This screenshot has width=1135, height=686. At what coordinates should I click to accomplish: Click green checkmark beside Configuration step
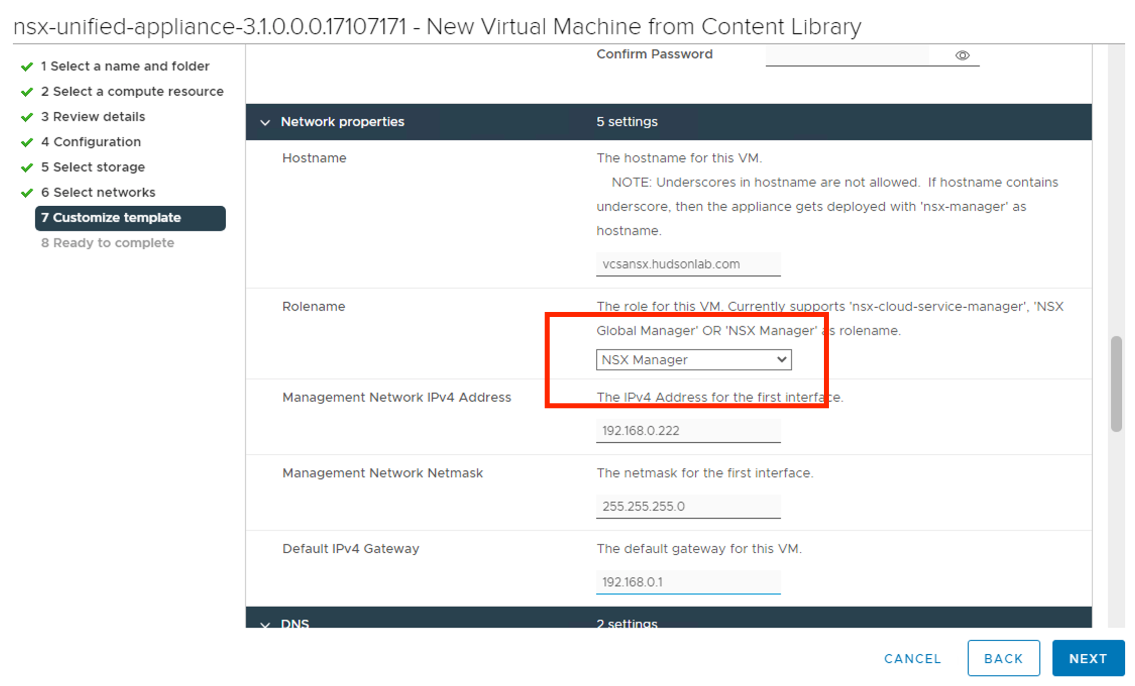coord(27,143)
